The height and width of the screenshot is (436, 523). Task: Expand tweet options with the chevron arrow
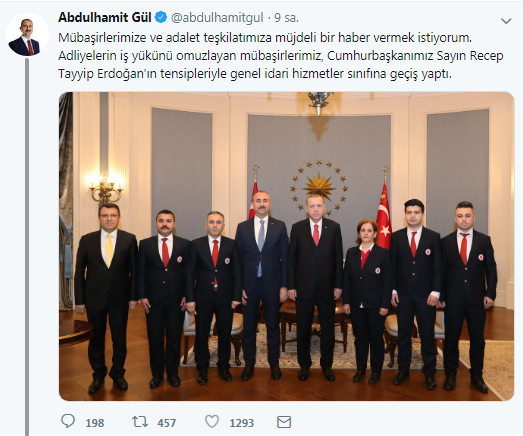[x=506, y=21]
